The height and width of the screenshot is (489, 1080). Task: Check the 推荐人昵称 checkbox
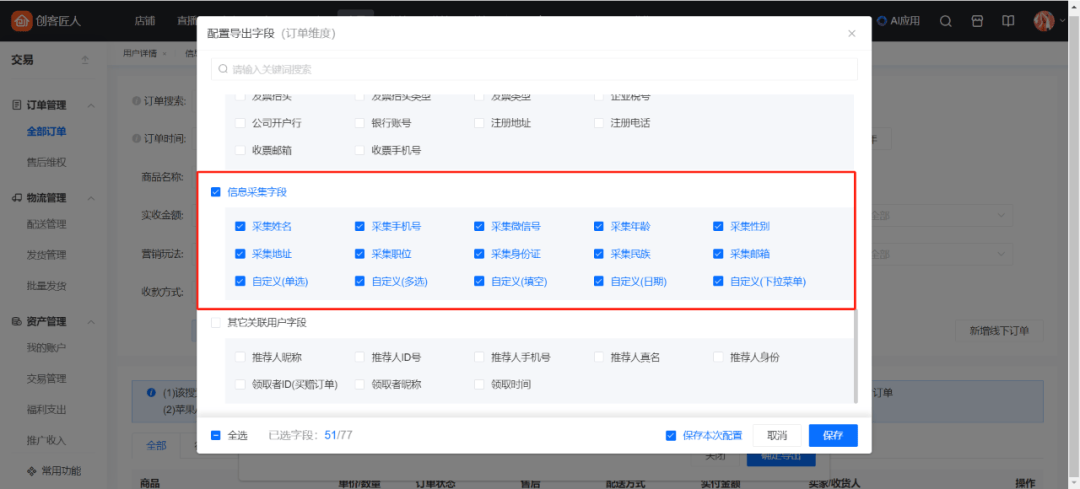(240, 357)
